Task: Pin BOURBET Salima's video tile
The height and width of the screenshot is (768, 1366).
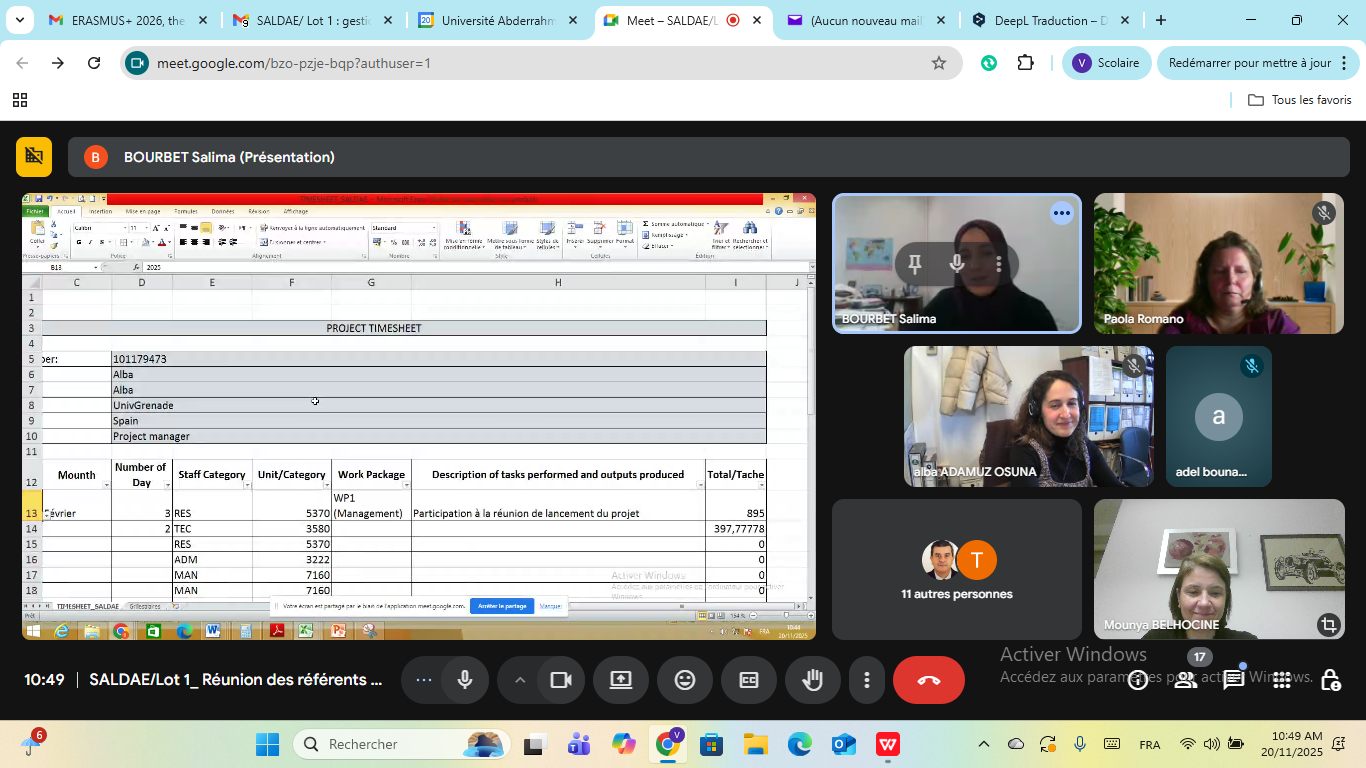Action: tap(914, 264)
